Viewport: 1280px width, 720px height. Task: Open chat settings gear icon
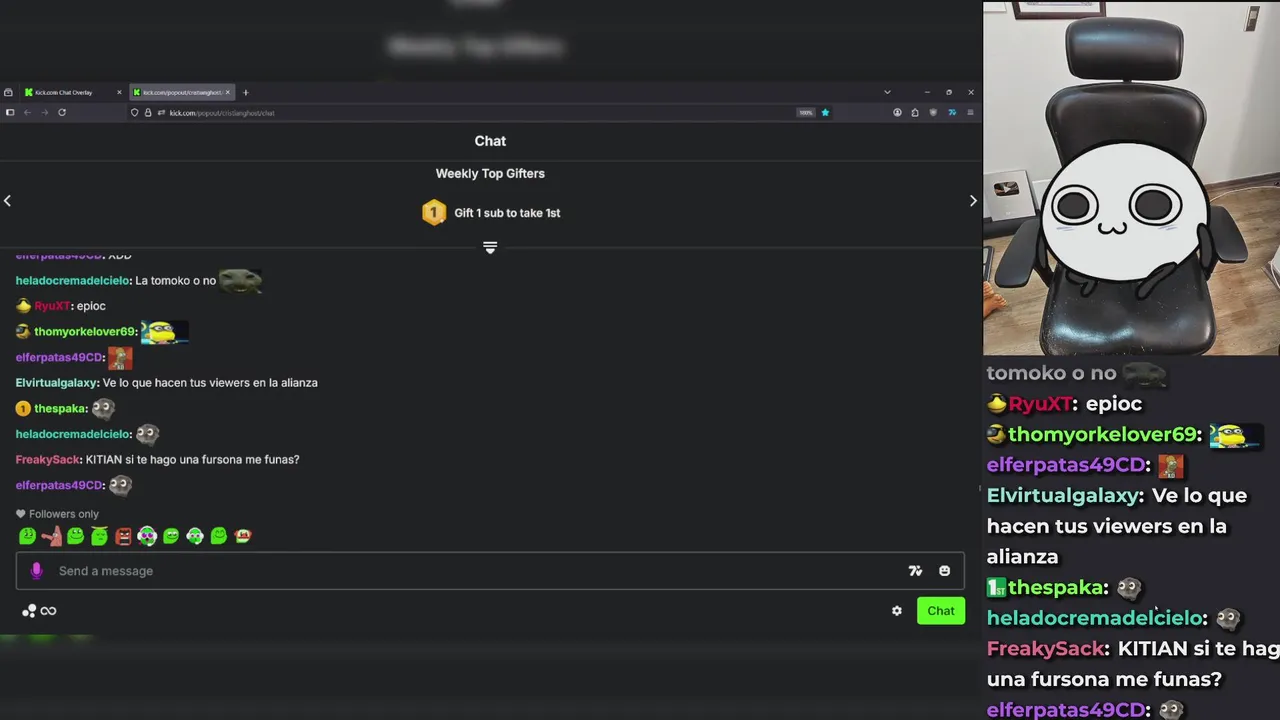[x=897, y=611]
